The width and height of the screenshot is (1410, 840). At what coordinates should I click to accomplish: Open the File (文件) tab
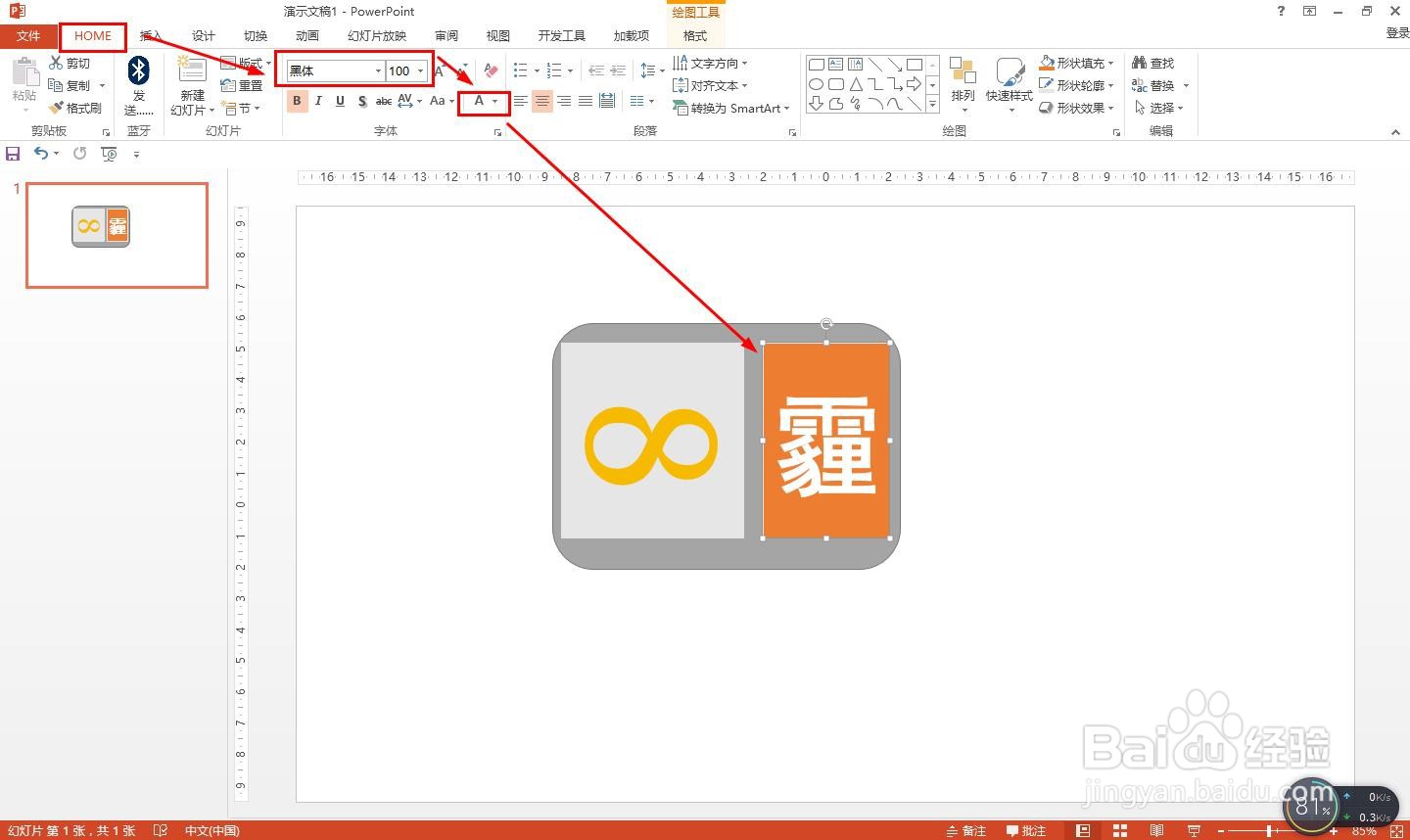(x=28, y=36)
